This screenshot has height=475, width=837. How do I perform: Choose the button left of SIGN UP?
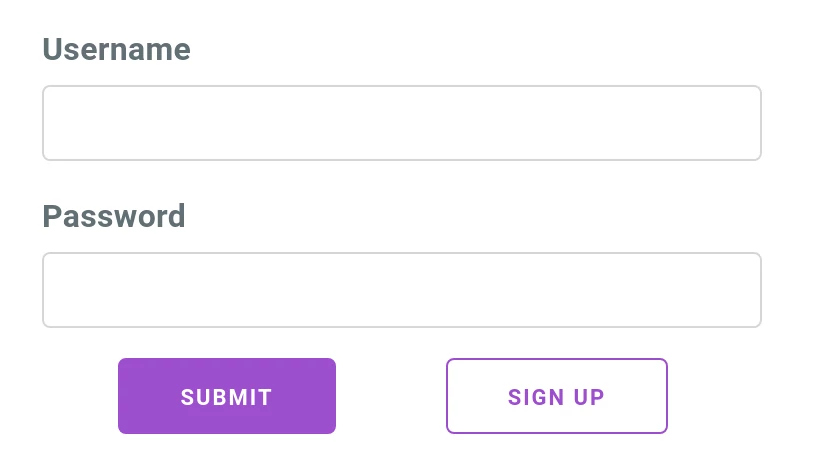tap(227, 396)
